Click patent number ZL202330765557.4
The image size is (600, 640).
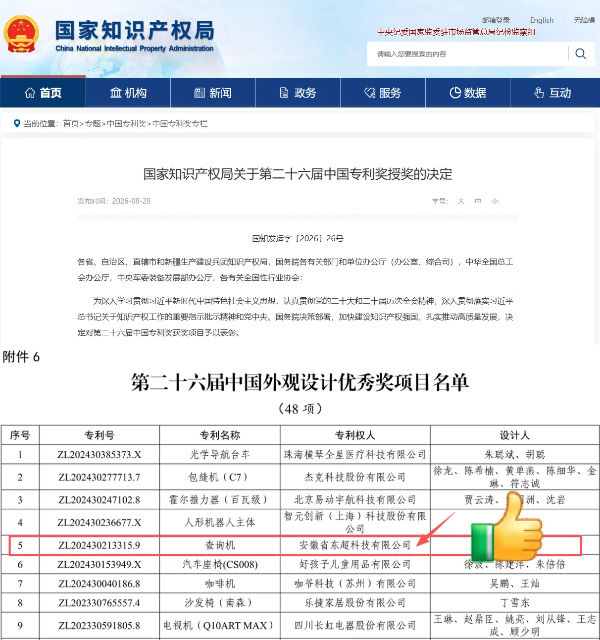click(99, 603)
